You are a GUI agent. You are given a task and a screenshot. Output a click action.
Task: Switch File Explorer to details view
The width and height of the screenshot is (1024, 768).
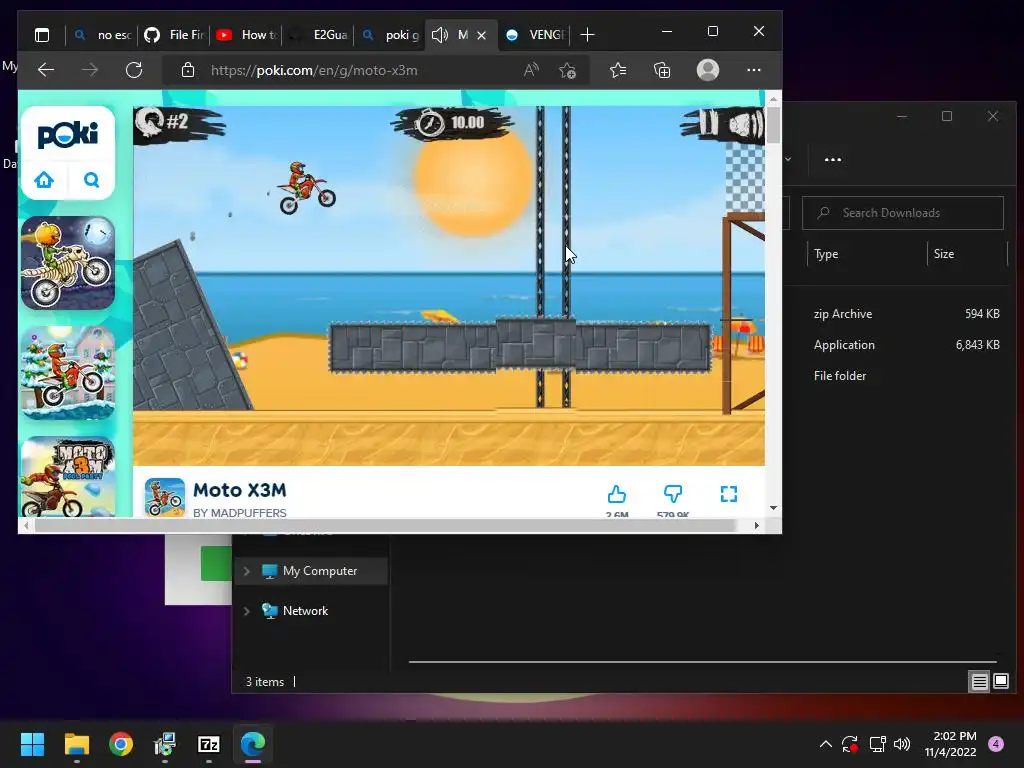click(980, 682)
